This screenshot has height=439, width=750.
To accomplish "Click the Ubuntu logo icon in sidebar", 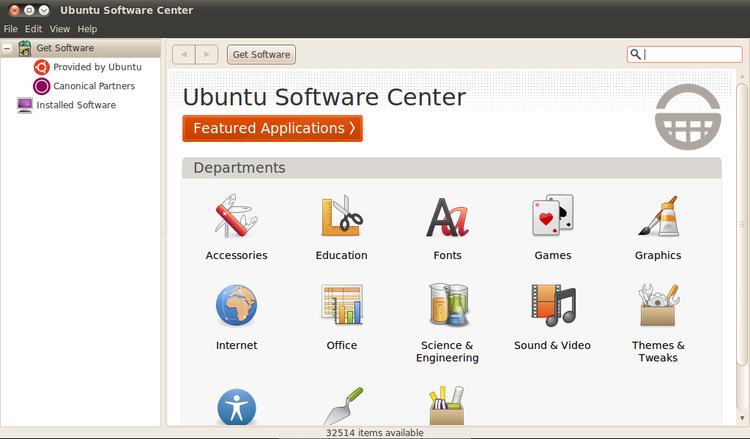I will click(42, 67).
